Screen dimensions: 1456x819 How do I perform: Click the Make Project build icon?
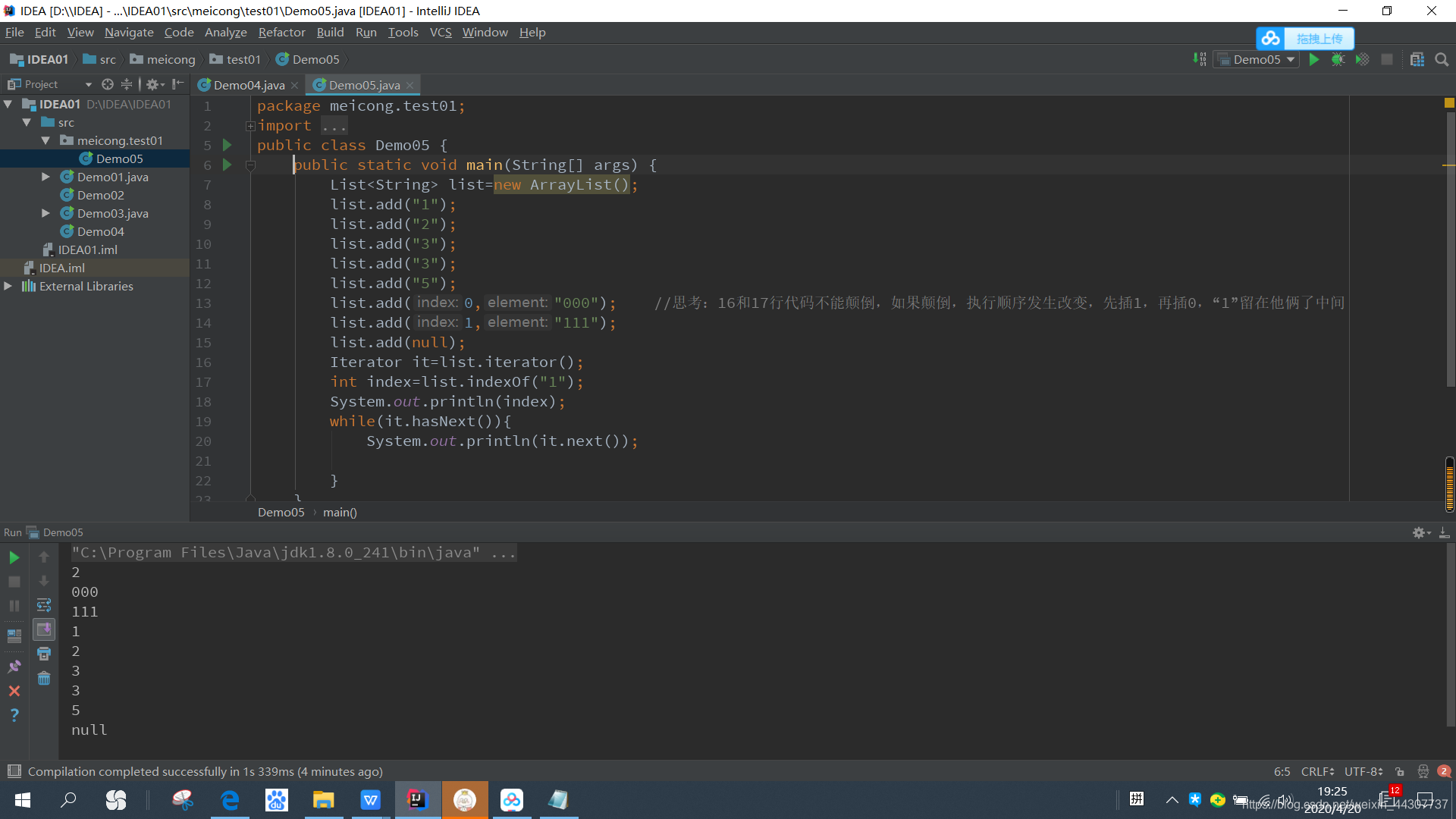[1200, 59]
